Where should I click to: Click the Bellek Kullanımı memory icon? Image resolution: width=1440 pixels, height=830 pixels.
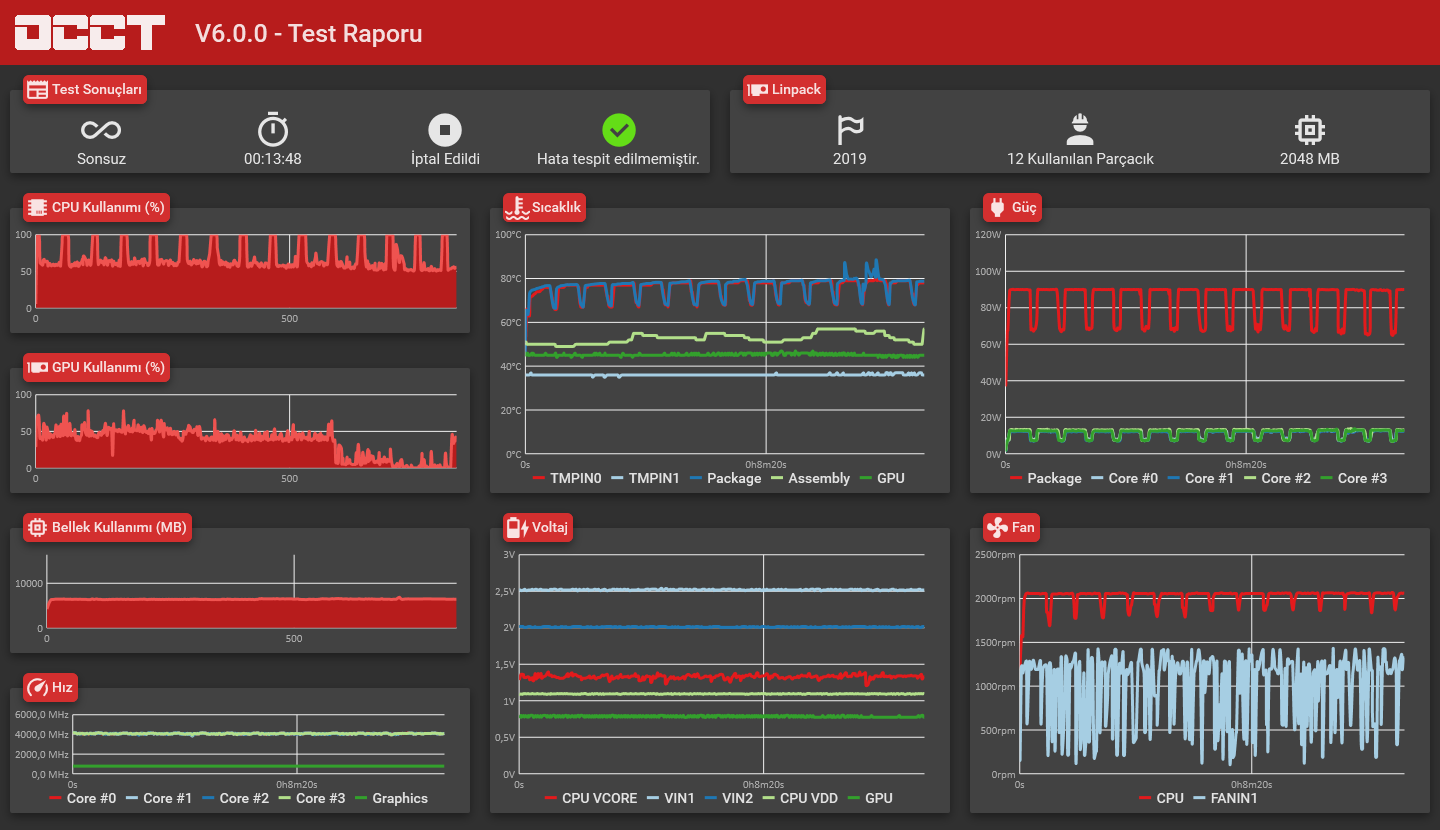(x=37, y=527)
